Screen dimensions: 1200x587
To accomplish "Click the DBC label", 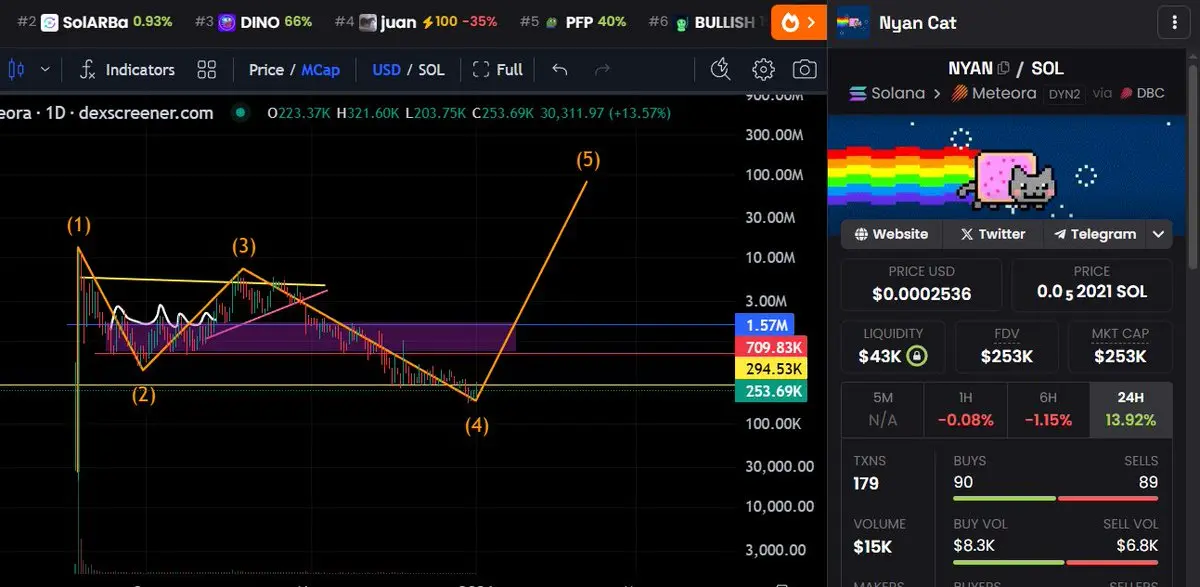I will coord(1142,93).
